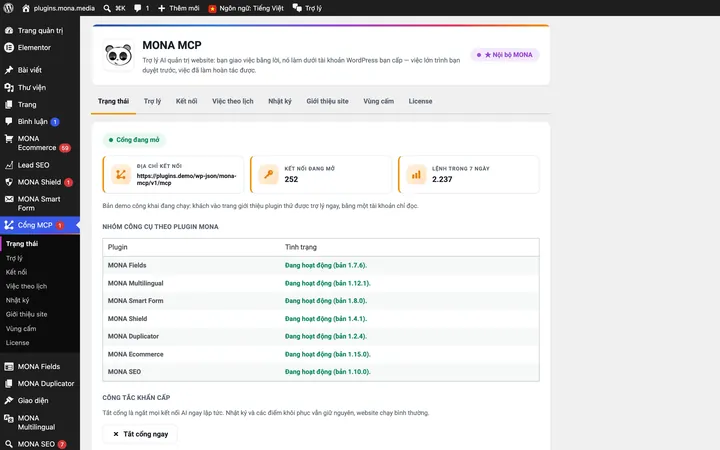The width and height of the screenshot is (720, 450).
Task: Select the Trạng thái tab
Action: [x=113, y=101]
